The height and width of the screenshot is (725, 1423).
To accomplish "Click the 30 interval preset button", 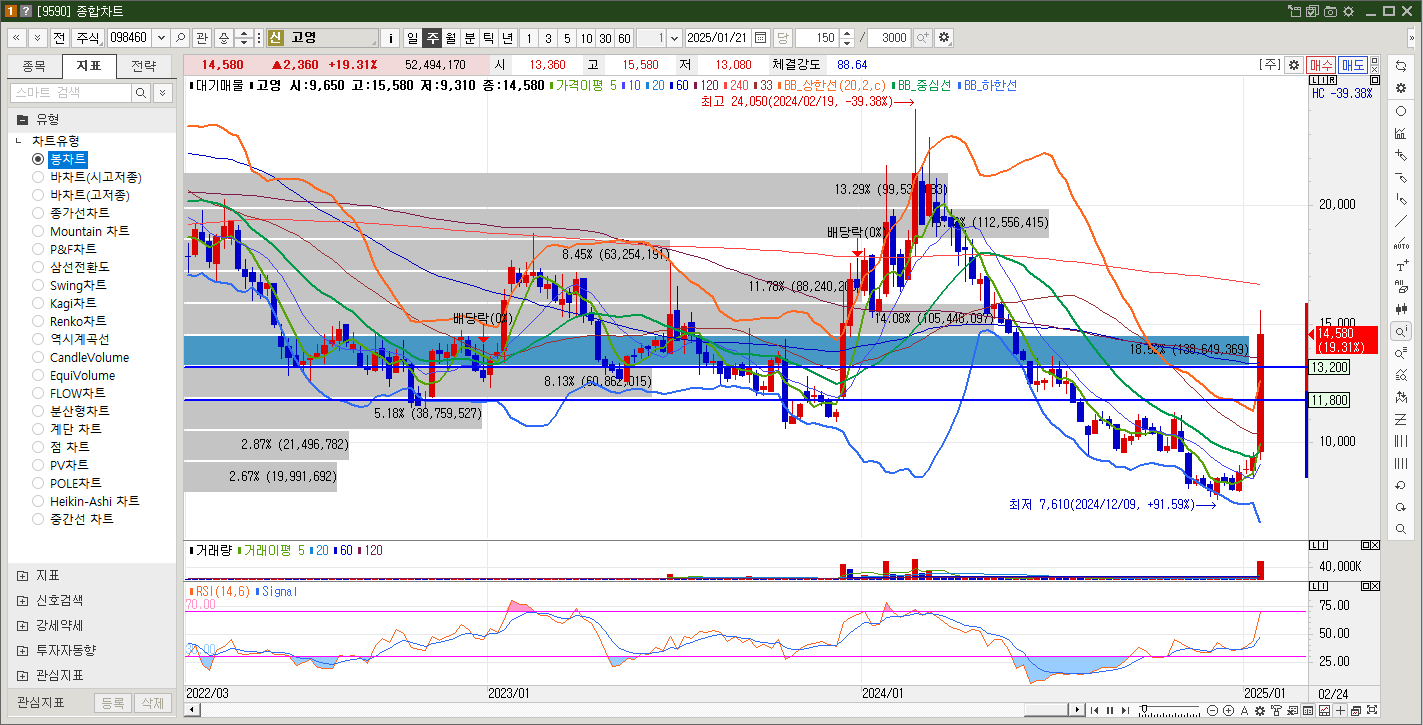I will pos(605,37).
